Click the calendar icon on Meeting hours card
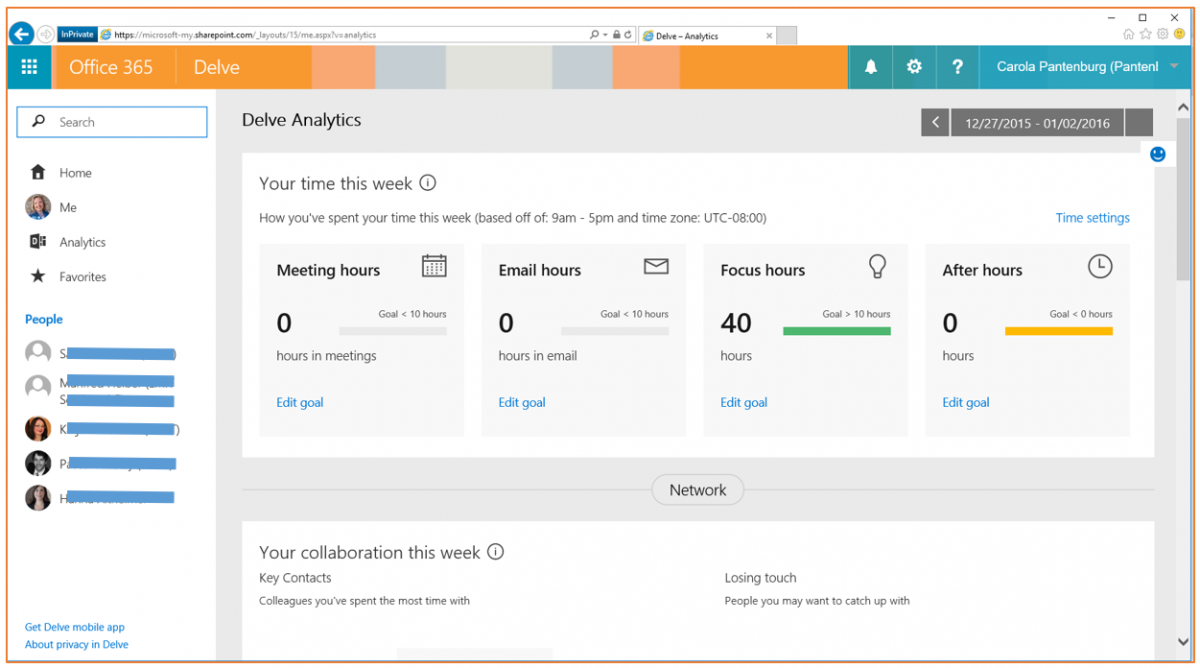The image size is (1200, 668). coord(434,266)
